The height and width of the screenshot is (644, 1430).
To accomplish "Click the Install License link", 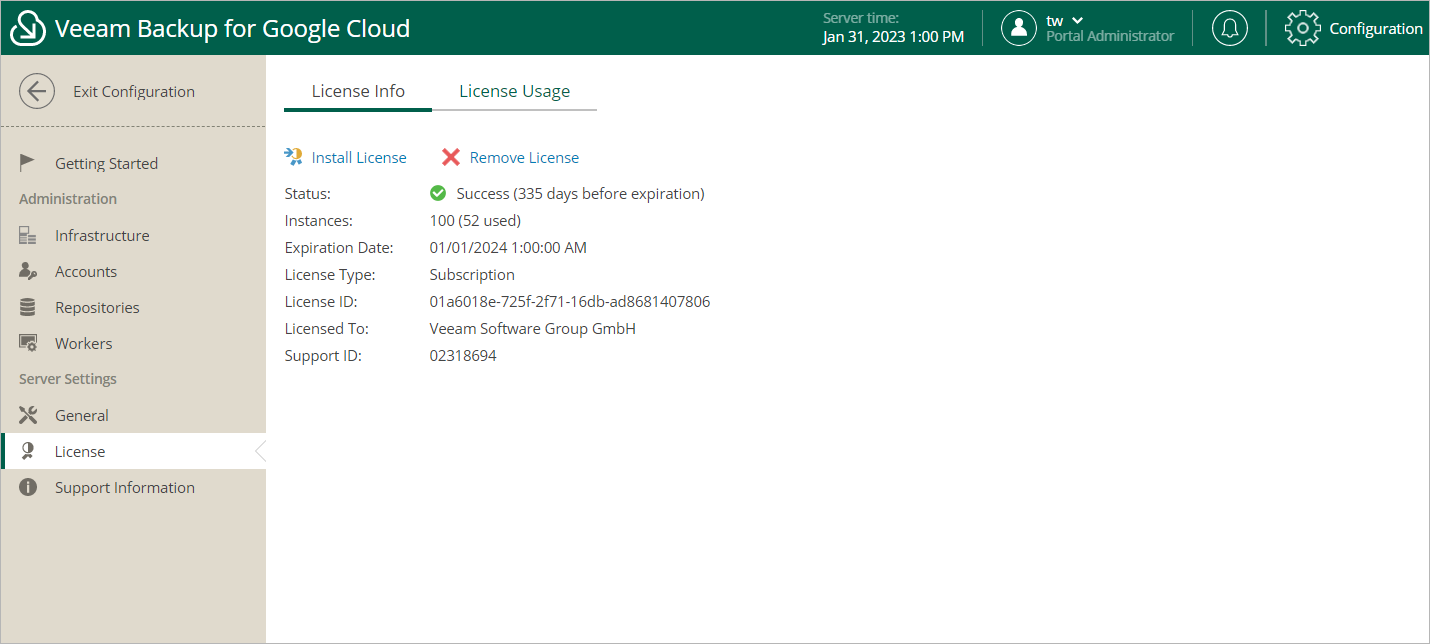I will [359, 157].
